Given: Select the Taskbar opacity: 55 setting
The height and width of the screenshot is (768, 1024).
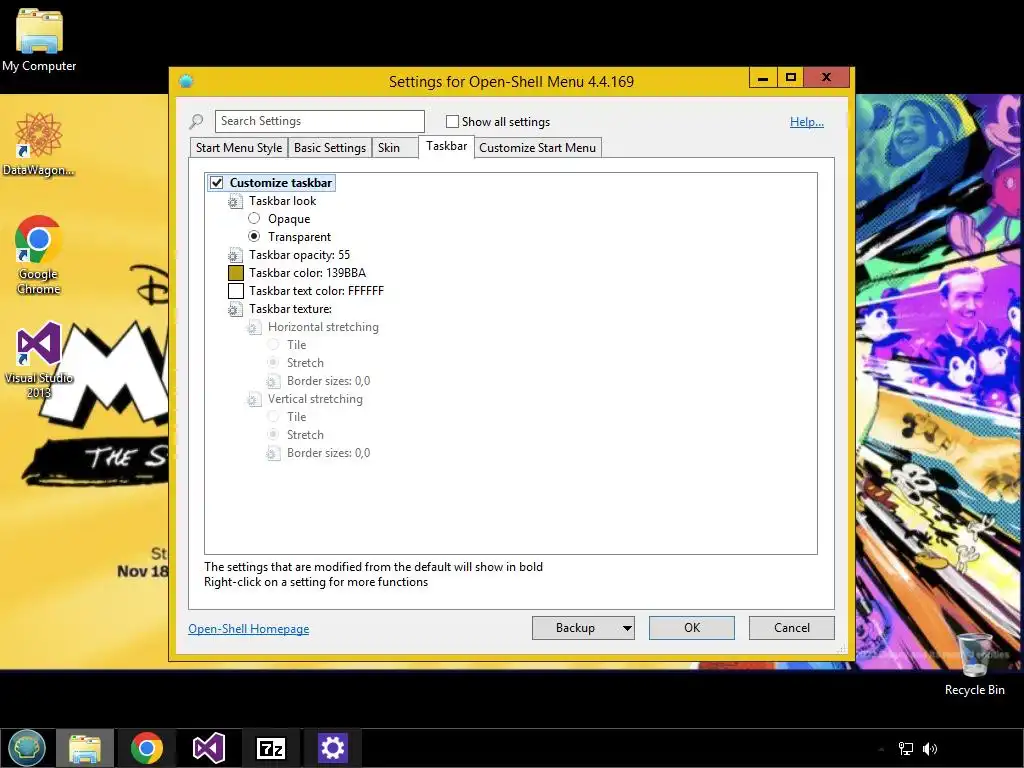Looking at the screenshot, I should 299,255.
